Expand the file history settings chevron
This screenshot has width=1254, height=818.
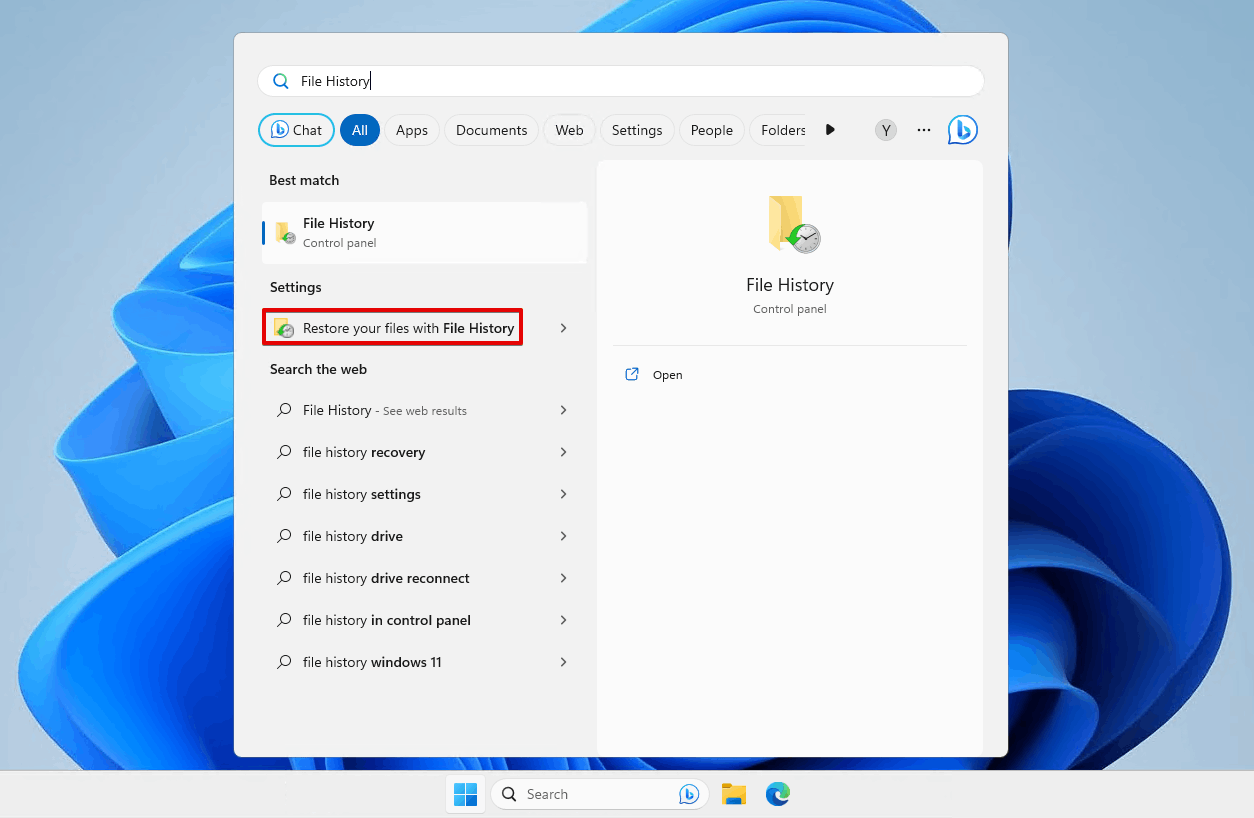pyautogui.click(x=563, y=494)
